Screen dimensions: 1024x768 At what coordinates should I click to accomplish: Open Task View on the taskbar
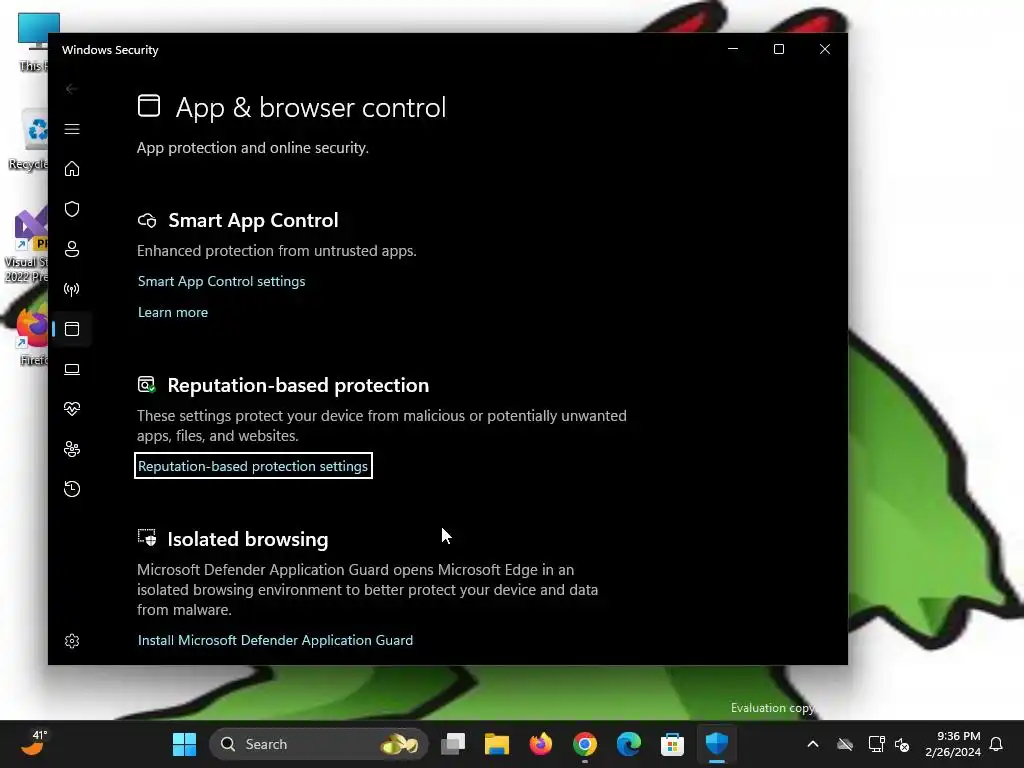[x=453, y=744]
